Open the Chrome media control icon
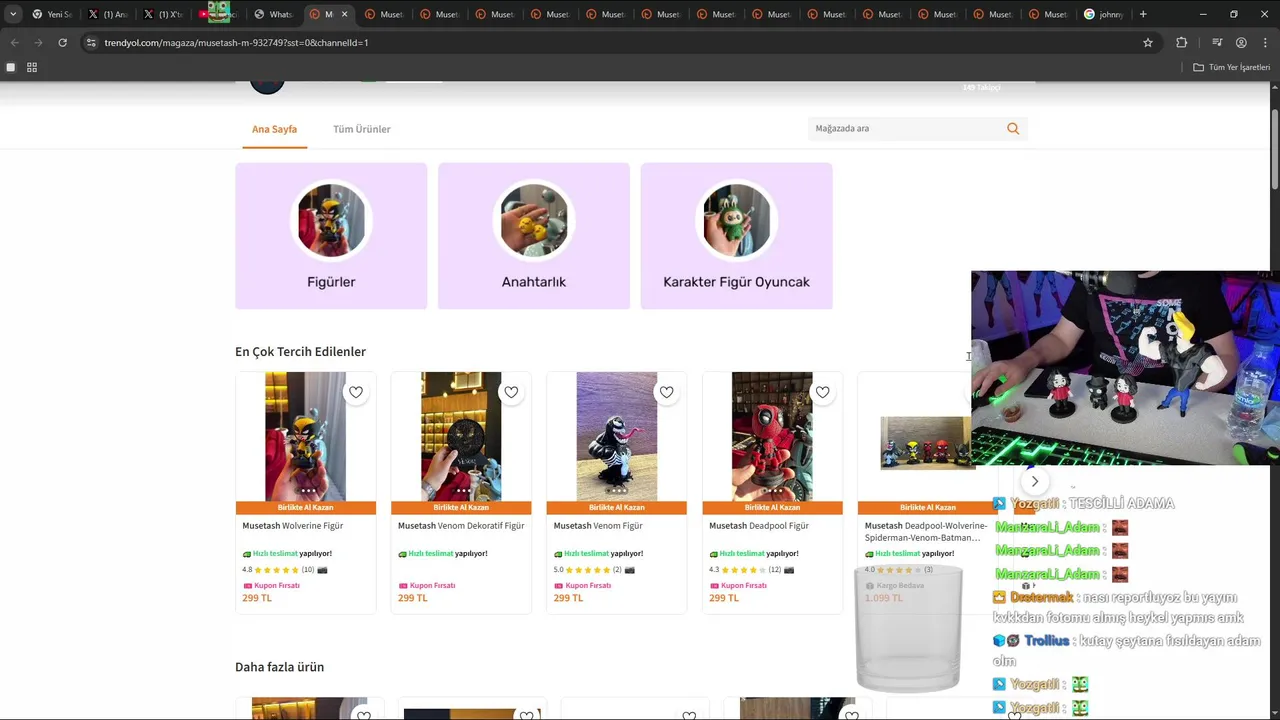The width and height of the screenshot is (1280, 720). click(x=1217, y=43)
